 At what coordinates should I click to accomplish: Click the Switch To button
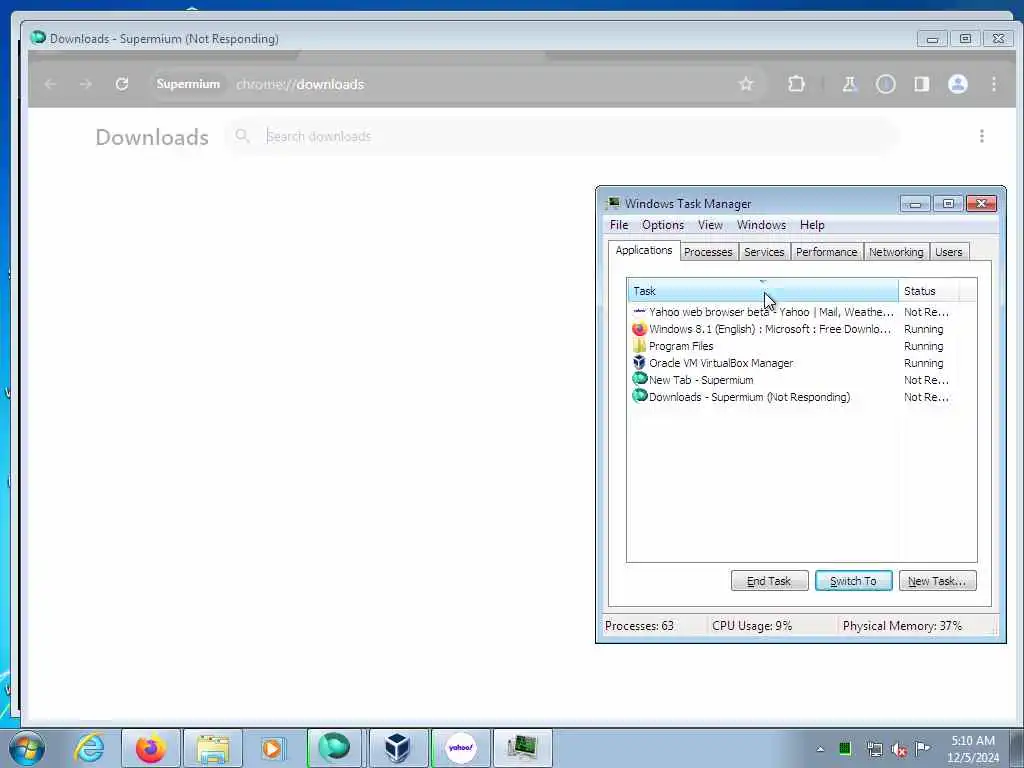(853, 581)
